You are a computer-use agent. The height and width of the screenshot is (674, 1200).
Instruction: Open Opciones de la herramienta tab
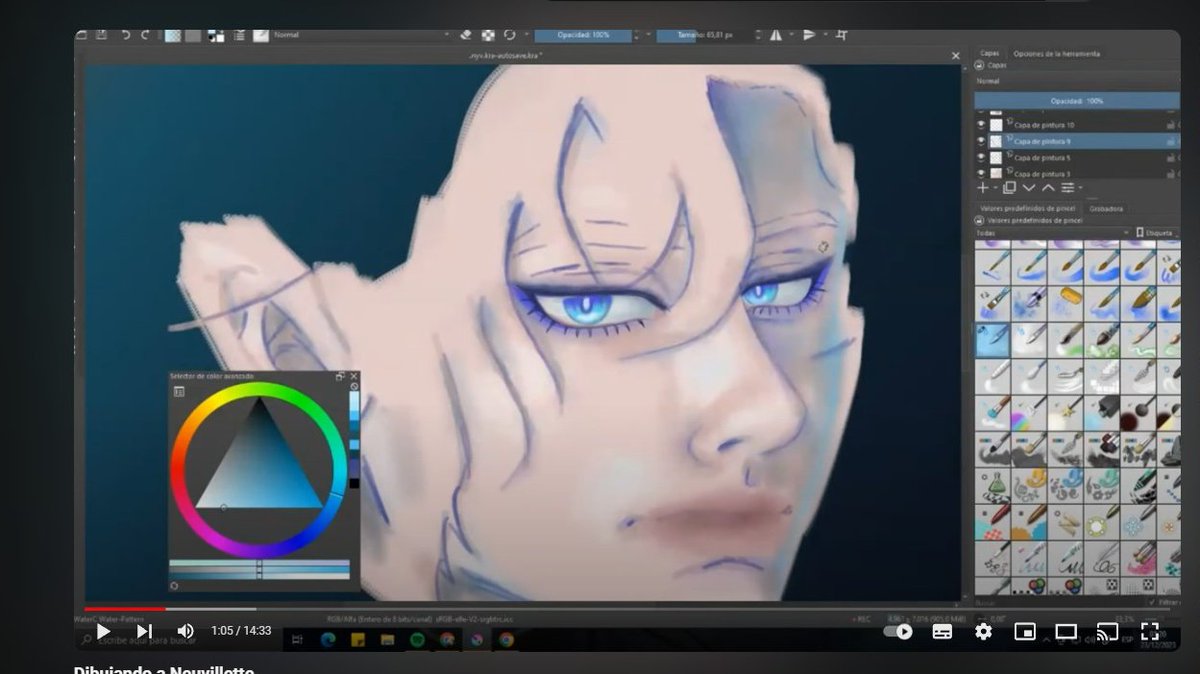click(1057, 53)
